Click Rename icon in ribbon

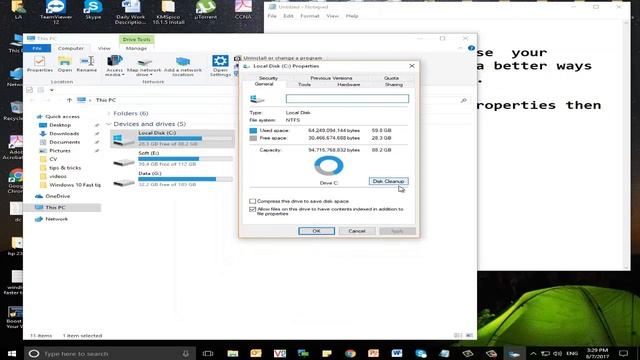point(87,64)
